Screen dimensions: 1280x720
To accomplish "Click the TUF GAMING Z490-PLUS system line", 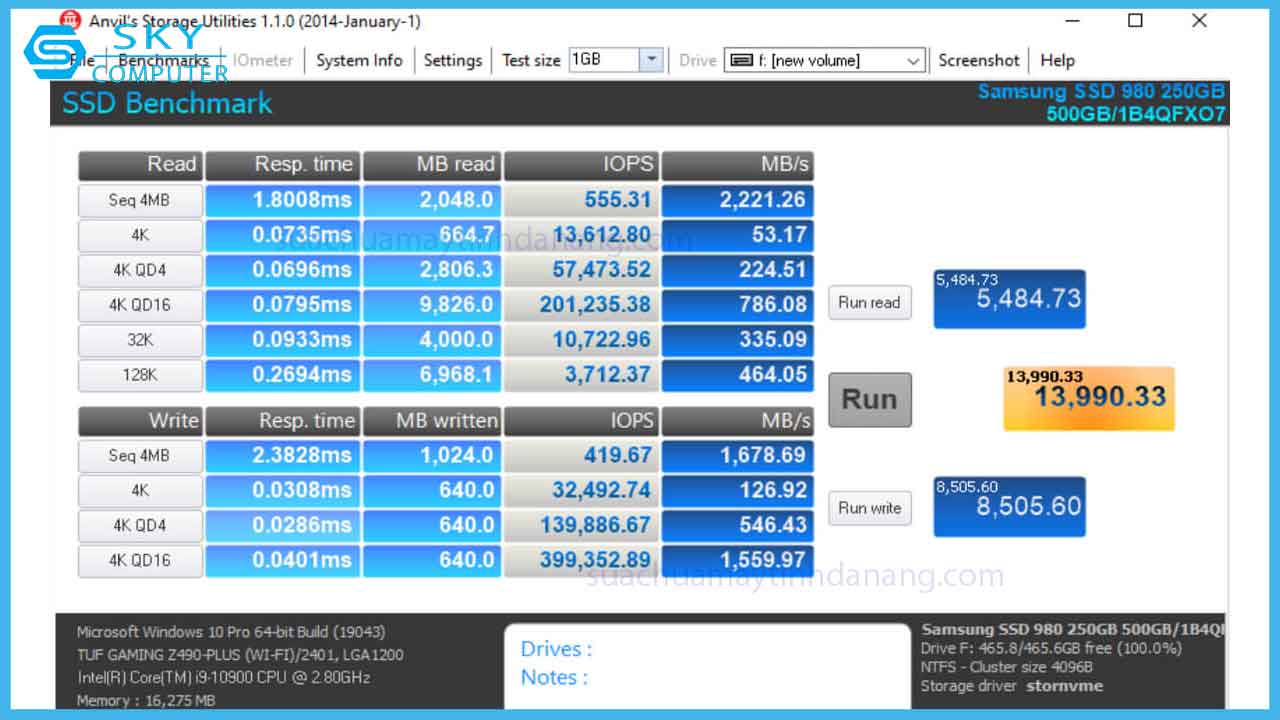I will point(240,655).
